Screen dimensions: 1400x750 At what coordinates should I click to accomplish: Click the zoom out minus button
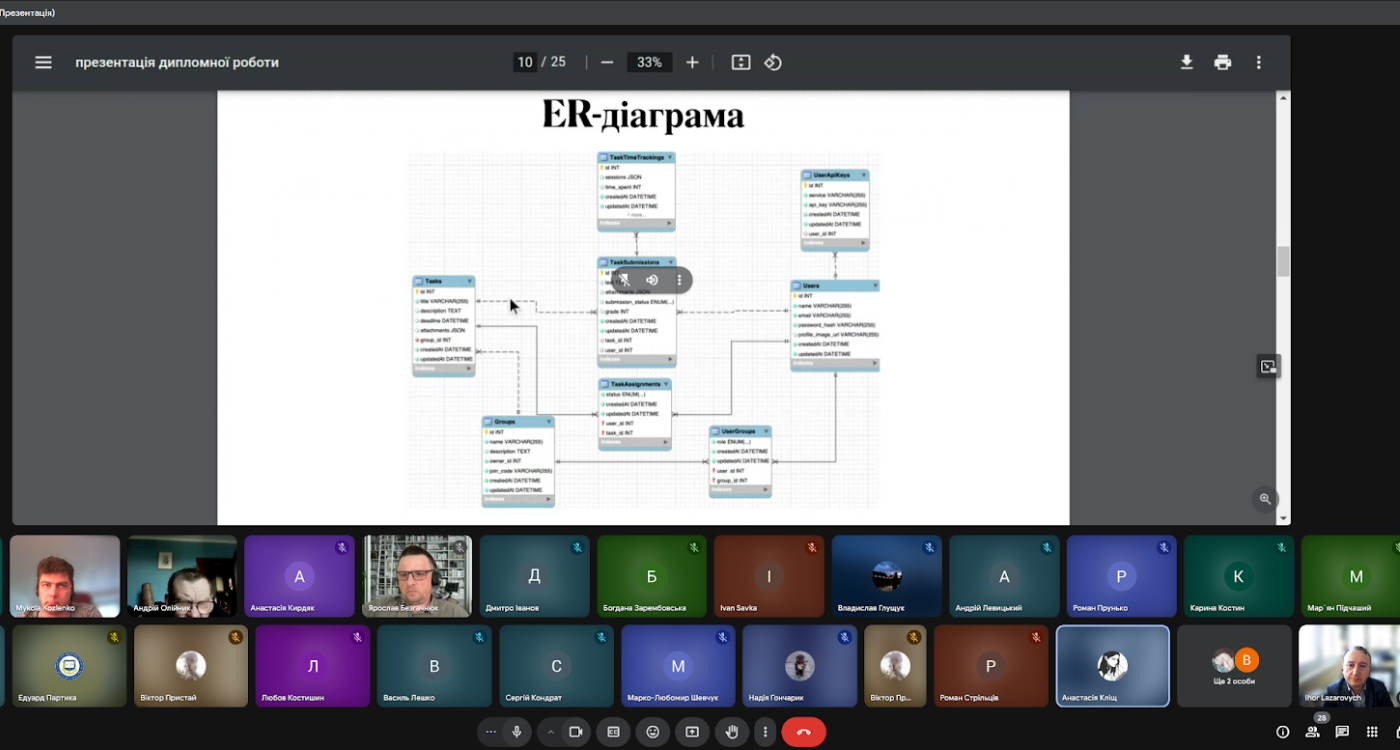point(607,62)
